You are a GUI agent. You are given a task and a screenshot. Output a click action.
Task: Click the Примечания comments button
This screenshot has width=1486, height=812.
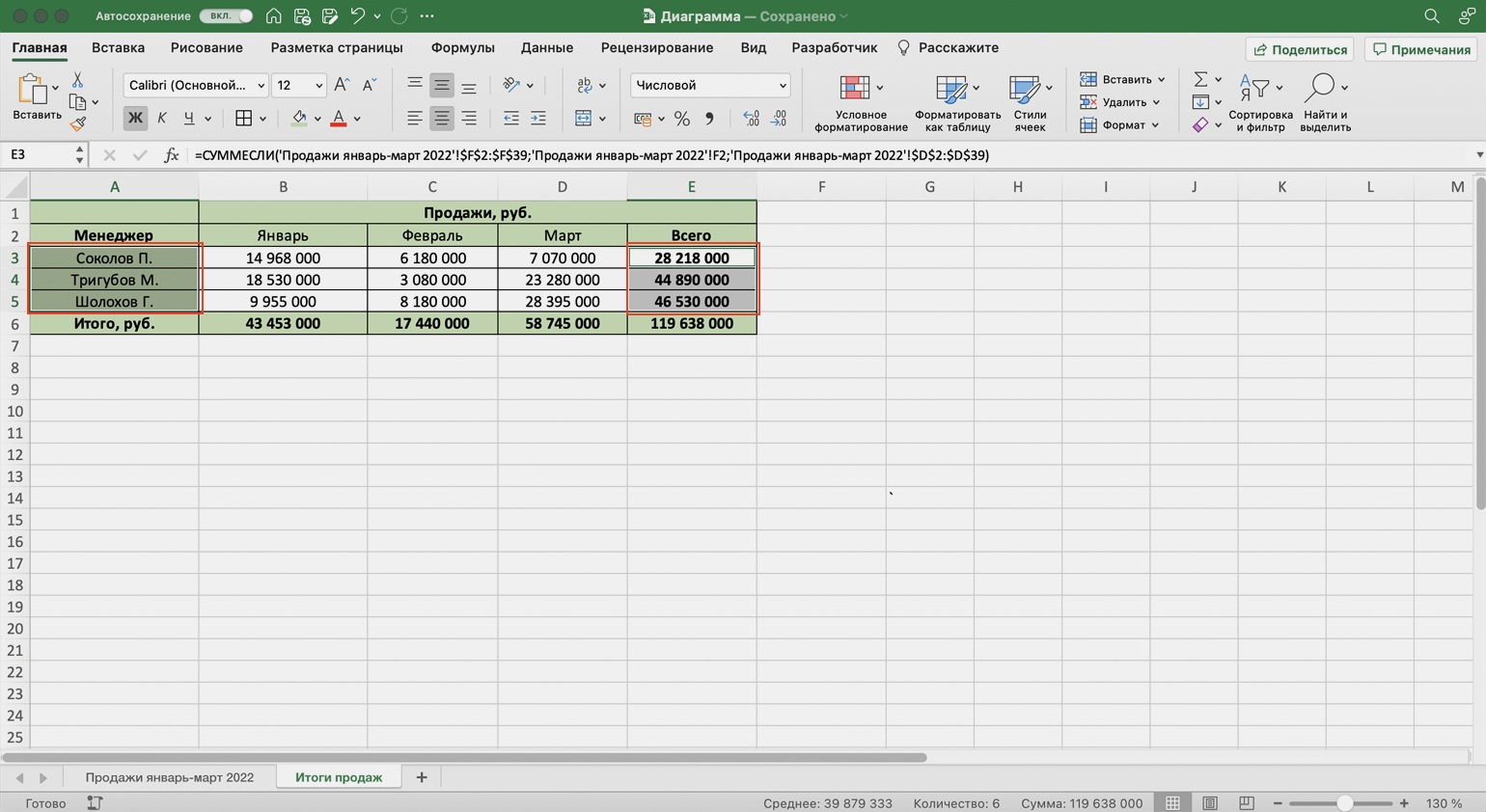tap(1421, 49)
